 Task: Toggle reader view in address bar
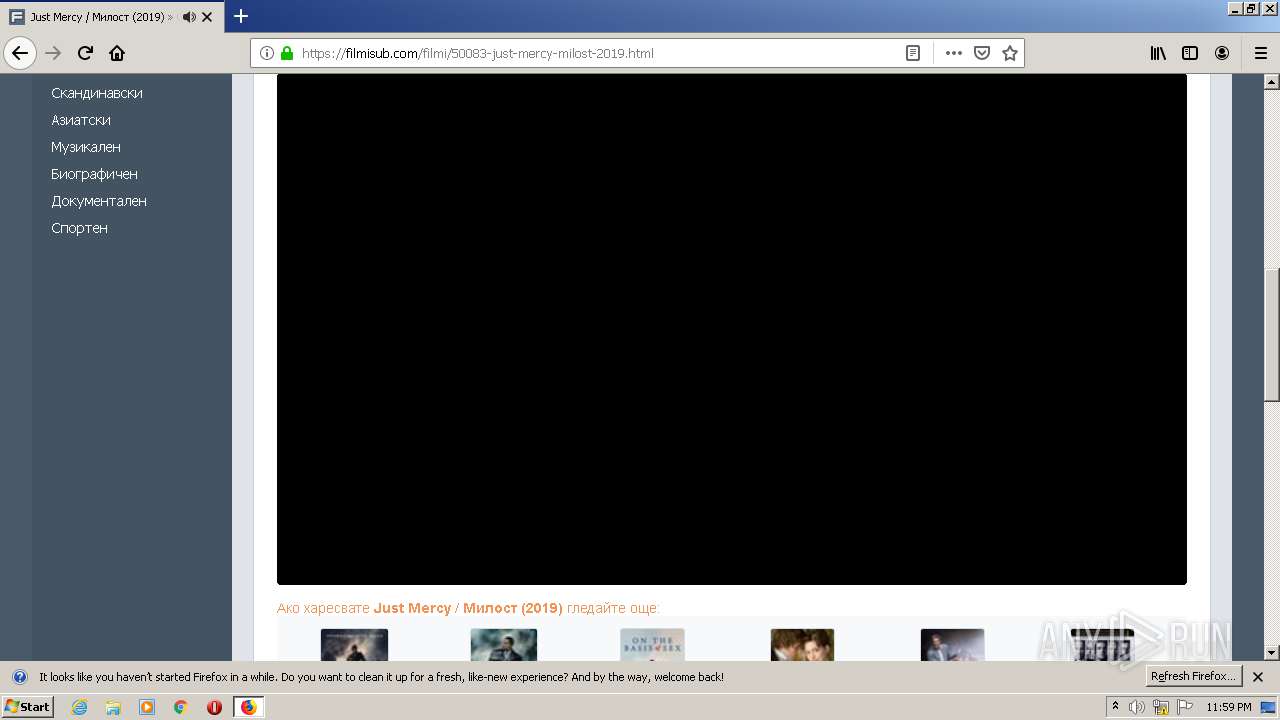pyautogui.click(x=912, y=53)
